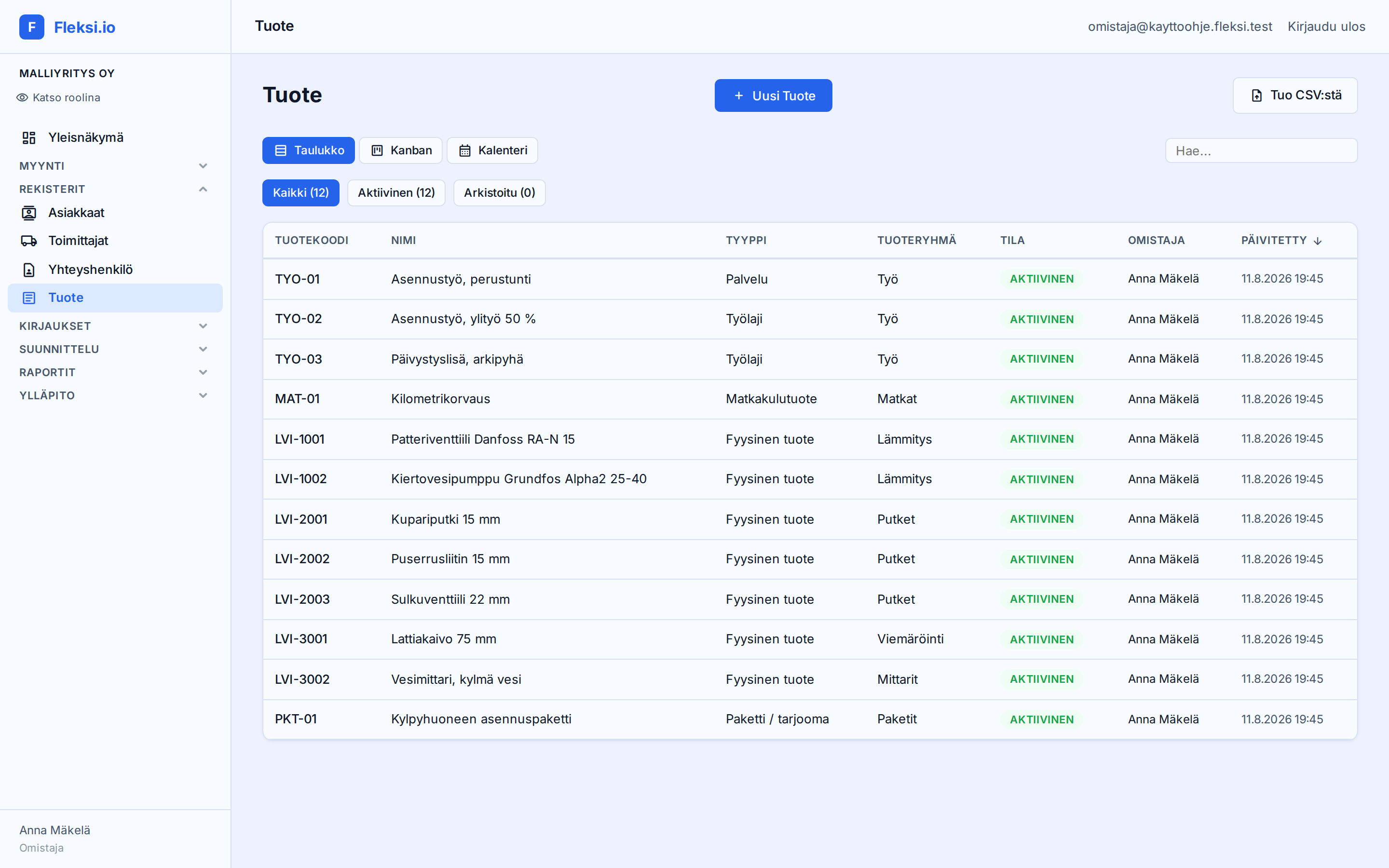Switch to Taulukko table view

tap(308, 150)
